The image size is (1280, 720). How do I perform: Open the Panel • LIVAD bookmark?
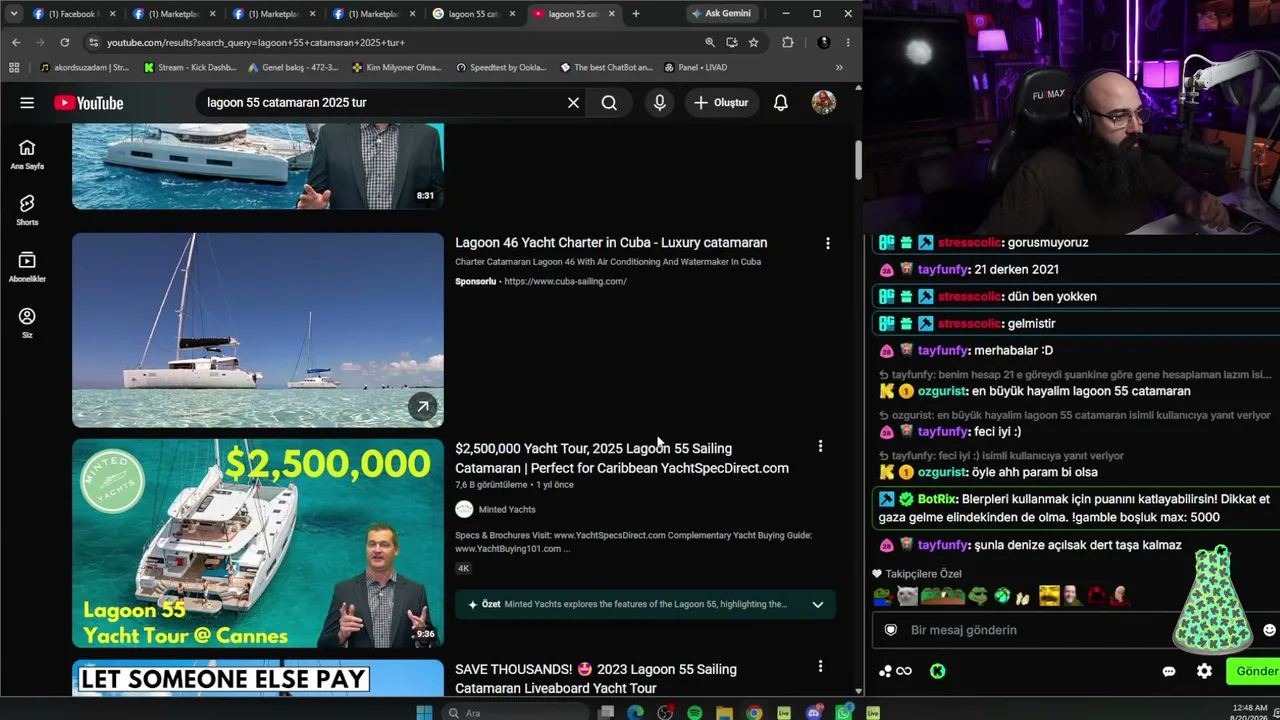[695, 67]
